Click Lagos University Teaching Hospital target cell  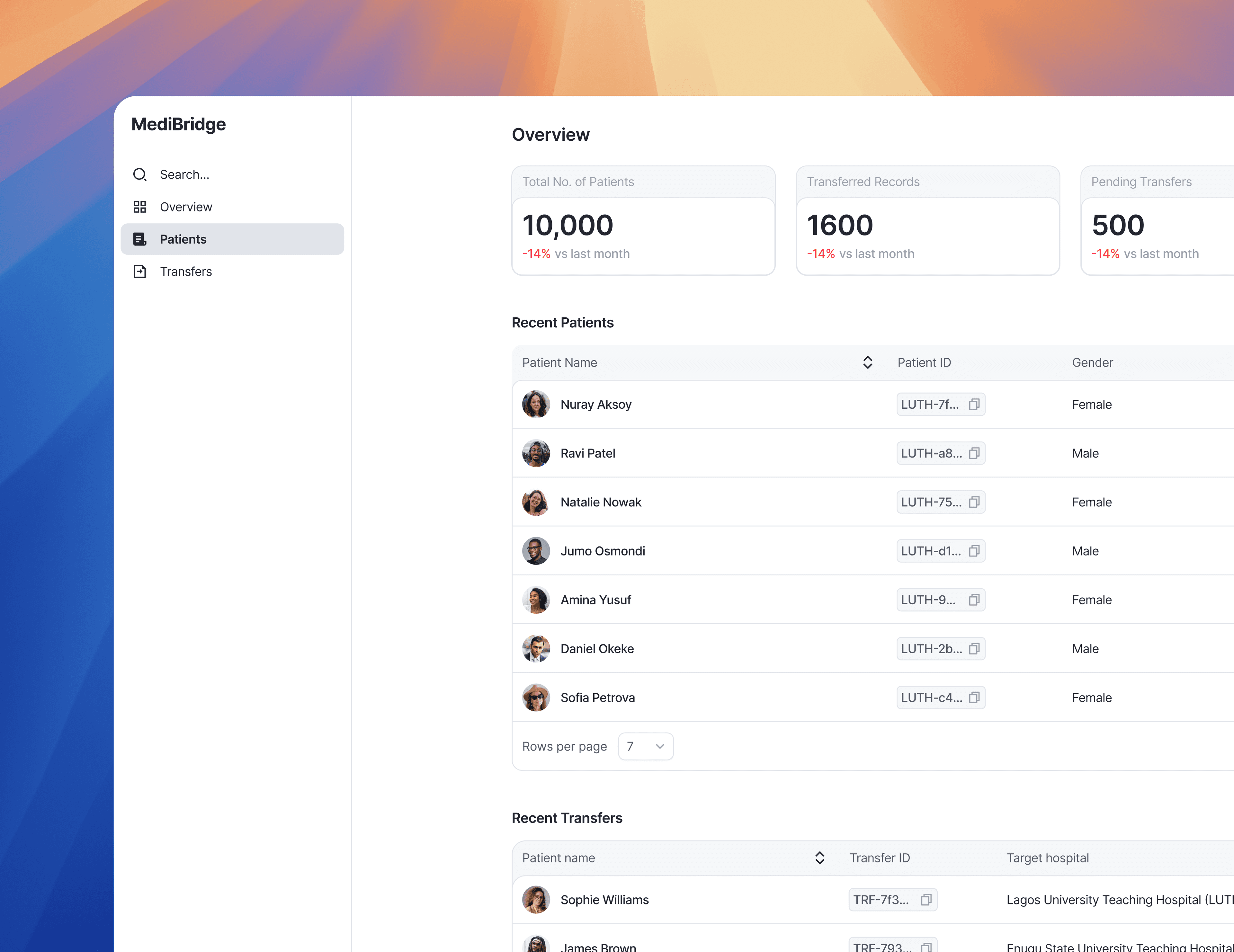(x=1120, y=899)
